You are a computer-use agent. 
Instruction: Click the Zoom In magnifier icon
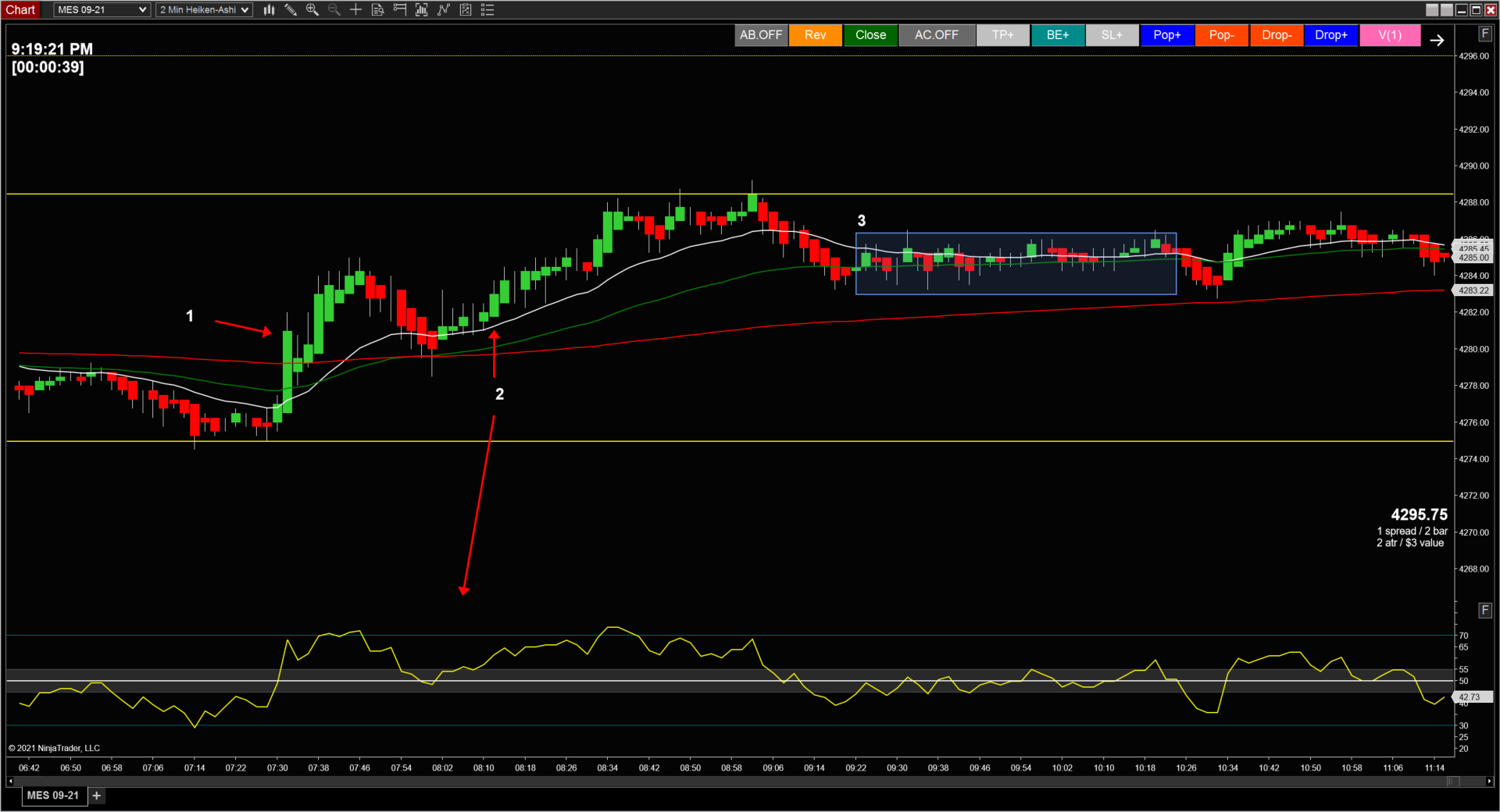pos(312,10)
